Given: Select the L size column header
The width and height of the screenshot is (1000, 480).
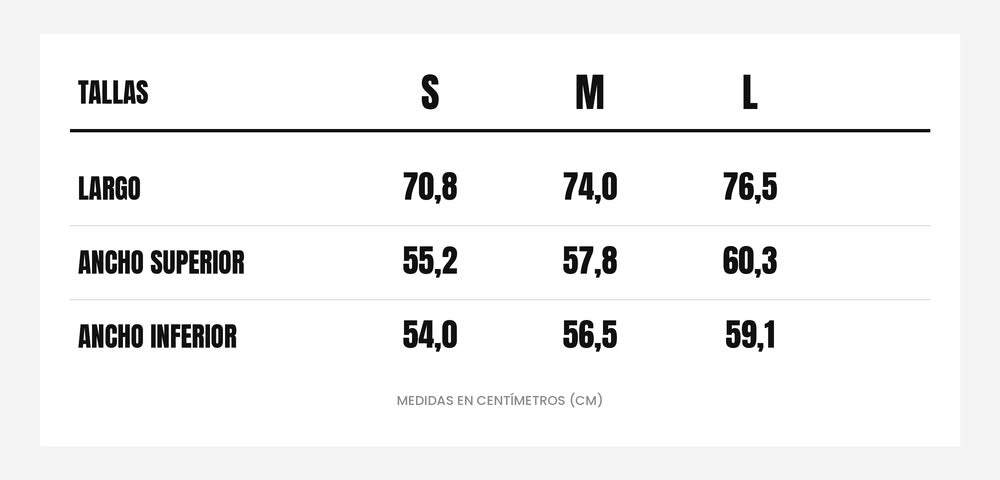Looking at the screenshot, I should pos(750,93).
